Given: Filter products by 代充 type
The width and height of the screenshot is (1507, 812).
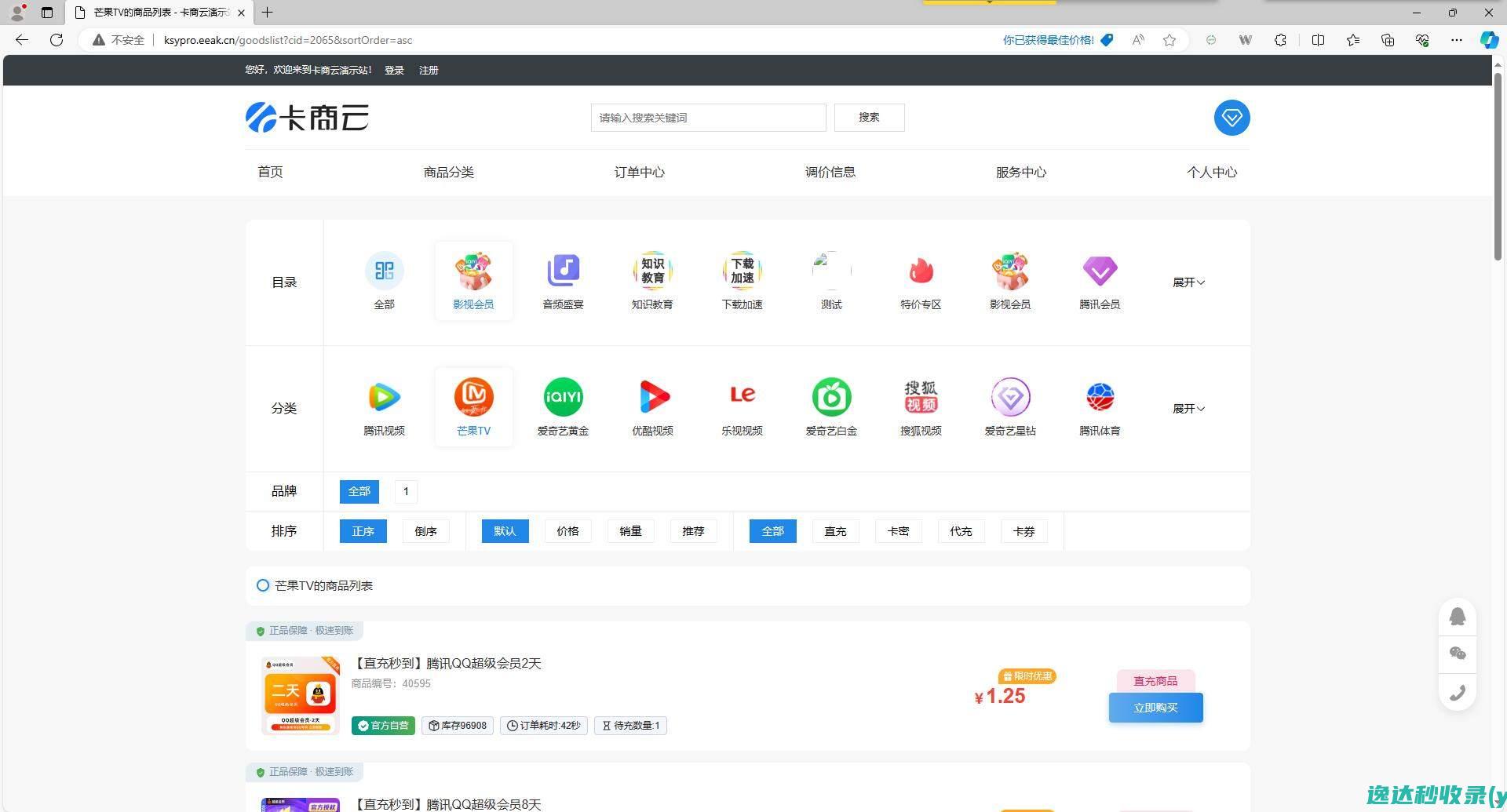Looking at the screenshot, I should coord(961,531).
